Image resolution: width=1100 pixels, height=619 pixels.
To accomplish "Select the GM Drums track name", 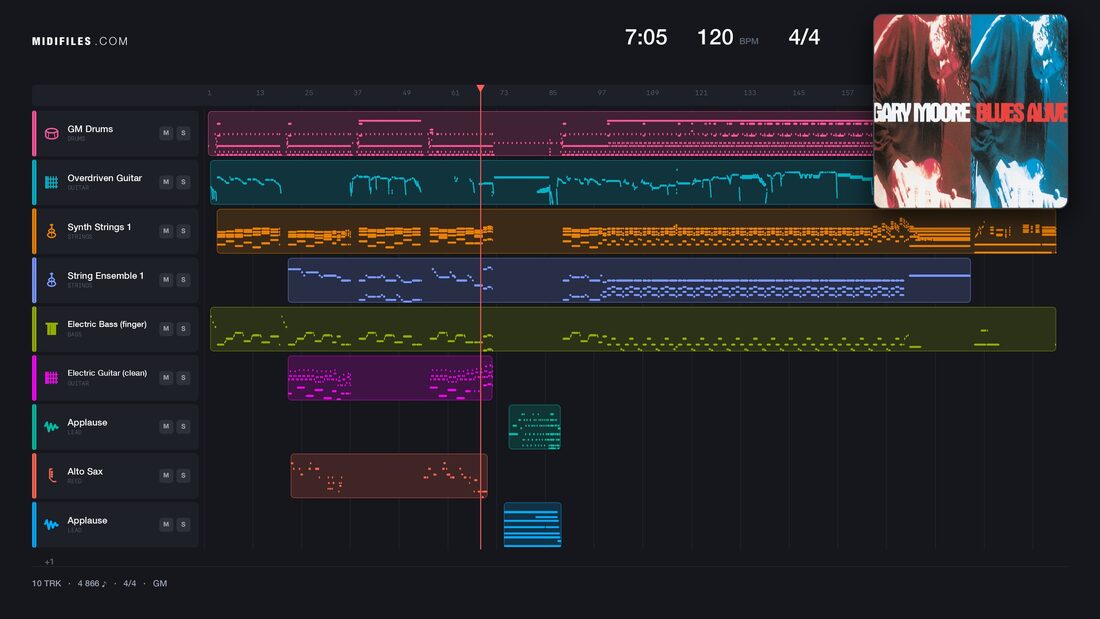I will pyautogui.click(x=90, y=129).
